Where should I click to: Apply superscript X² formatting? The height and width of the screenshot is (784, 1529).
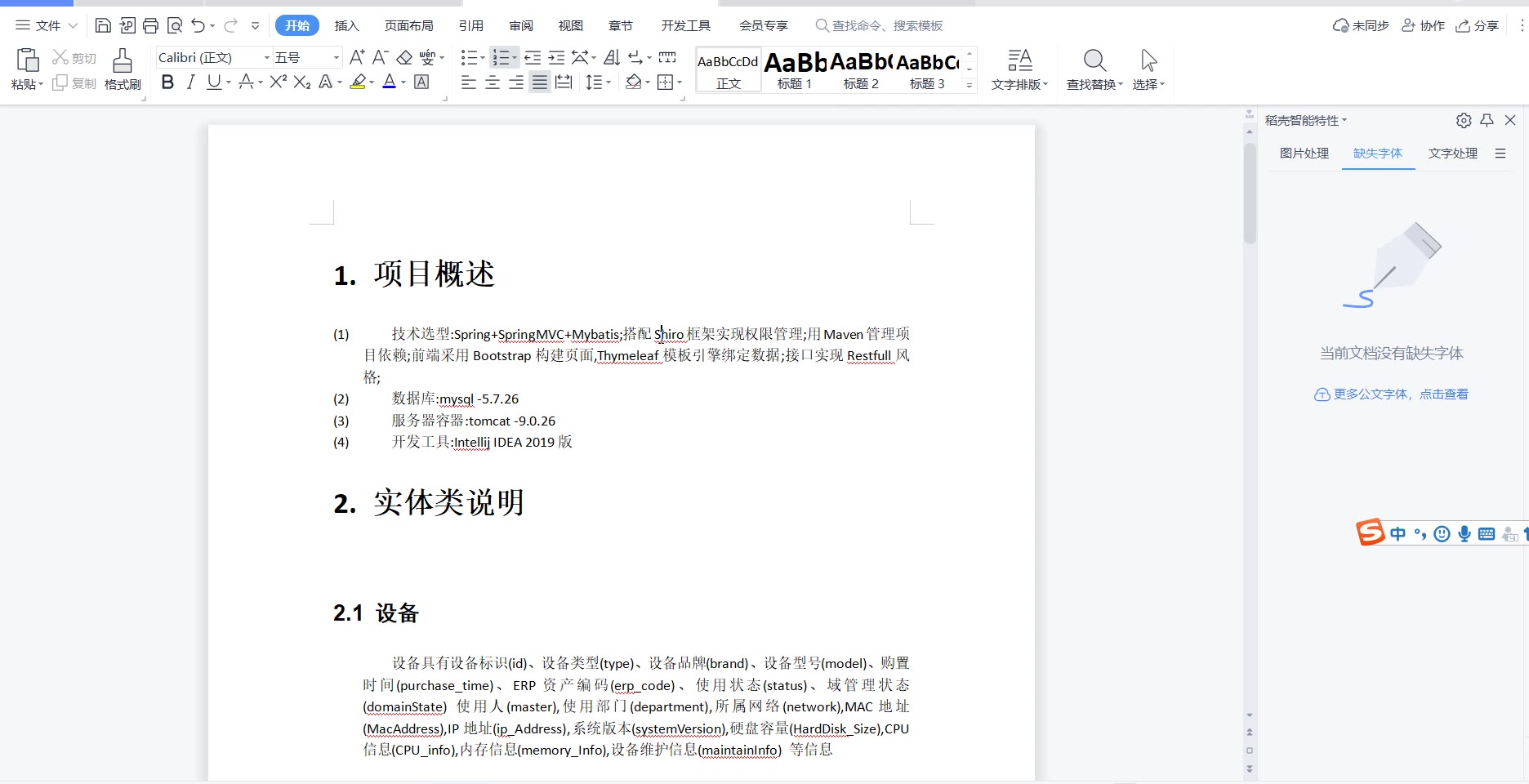[x=279, y=82]
